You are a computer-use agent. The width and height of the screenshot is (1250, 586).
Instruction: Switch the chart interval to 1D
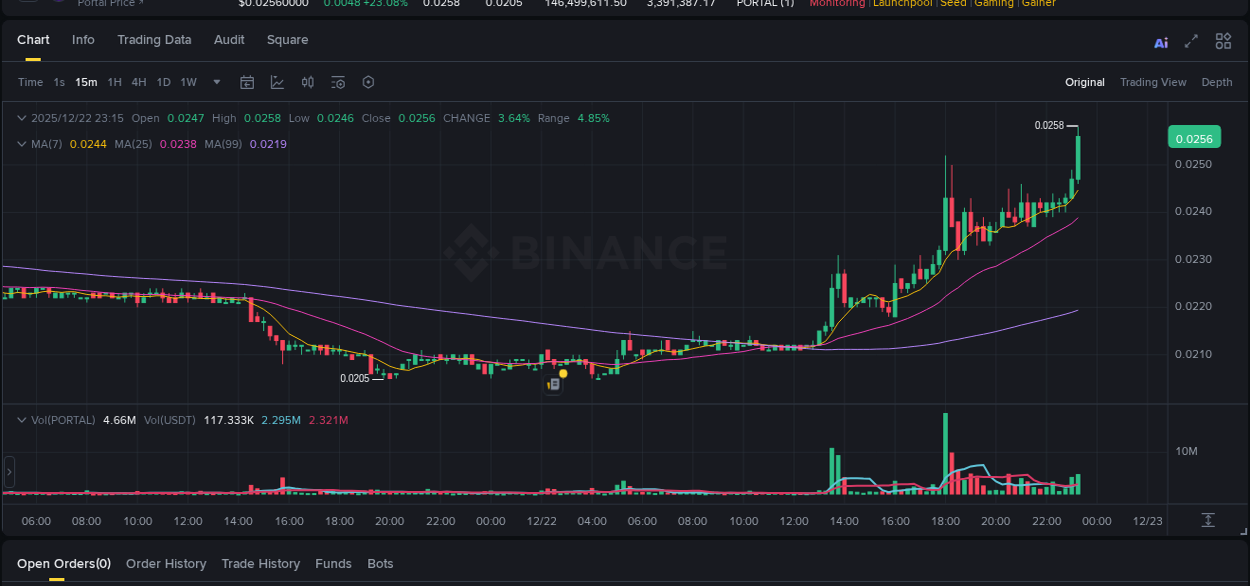[163, 82]
